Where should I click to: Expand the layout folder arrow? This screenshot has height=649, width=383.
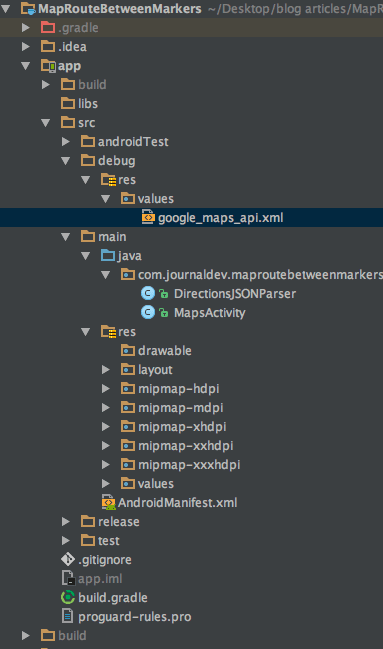(x=106, y=370)
